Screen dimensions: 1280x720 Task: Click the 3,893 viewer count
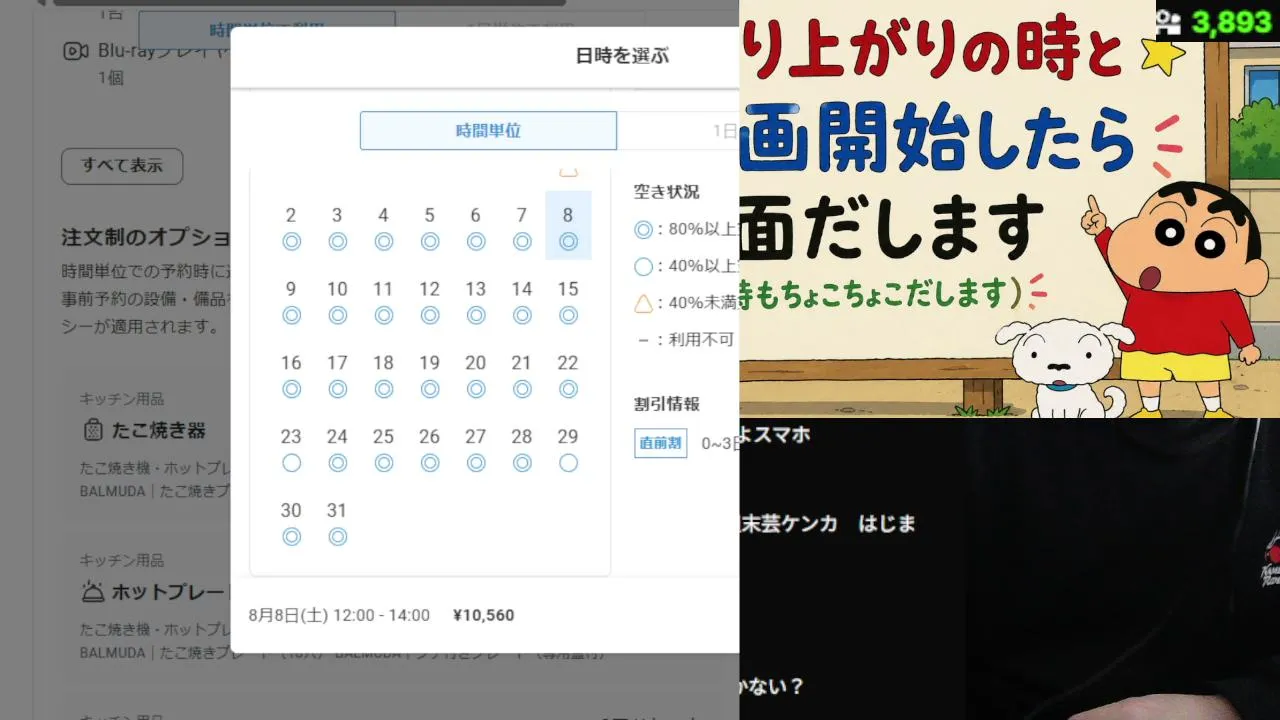1231,22
